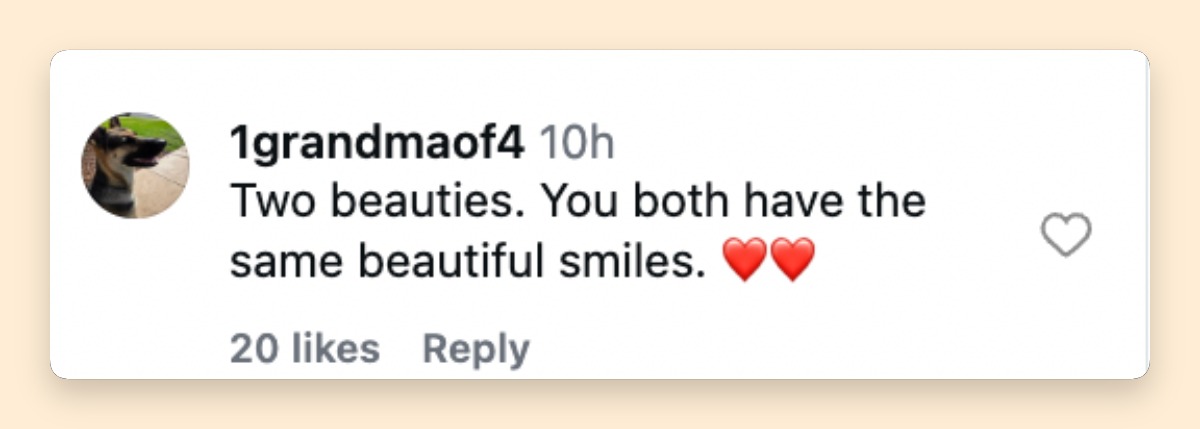Viewport: 1200px width, 429px height.
Task: Open 1grandmaof4's profile picture
Action: coord(135,165)
